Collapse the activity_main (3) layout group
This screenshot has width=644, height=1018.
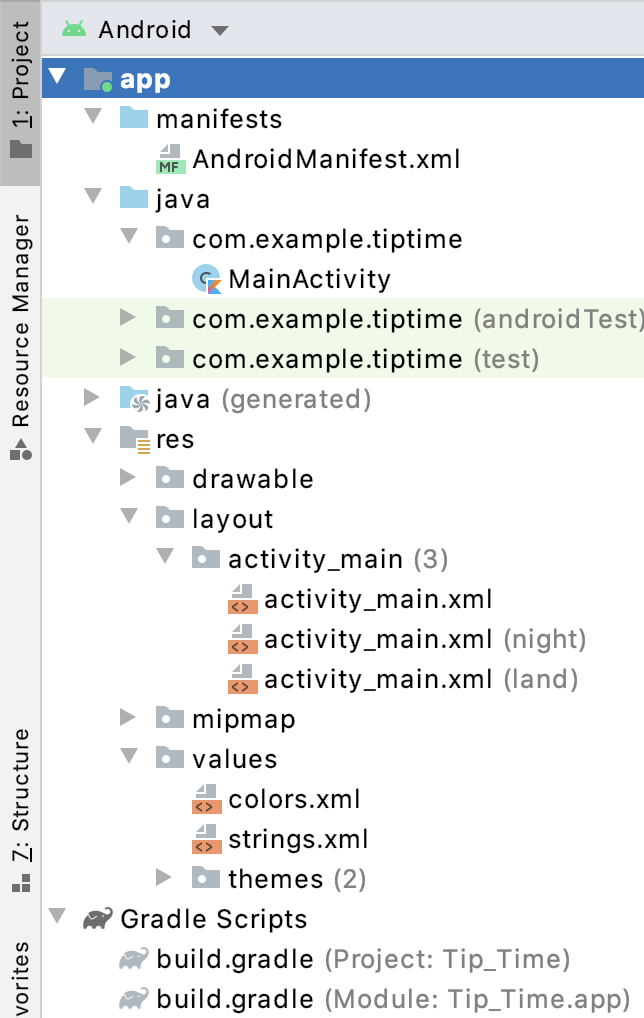pos(164,558)
